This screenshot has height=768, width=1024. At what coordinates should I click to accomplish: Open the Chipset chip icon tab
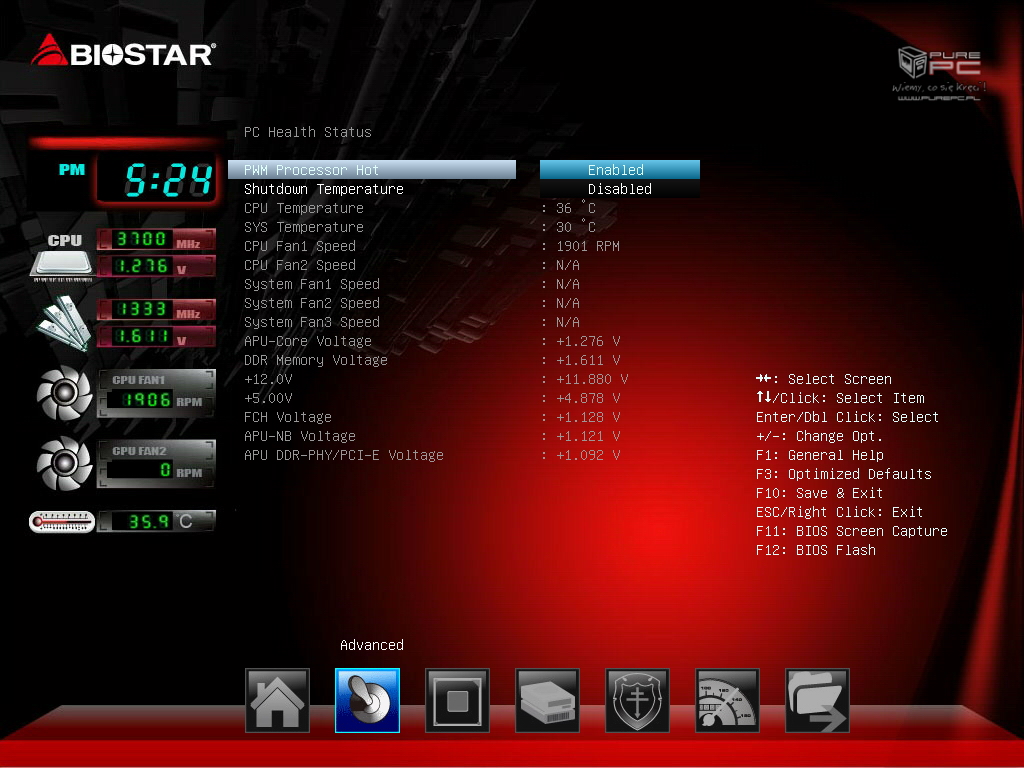click(457, 700)
